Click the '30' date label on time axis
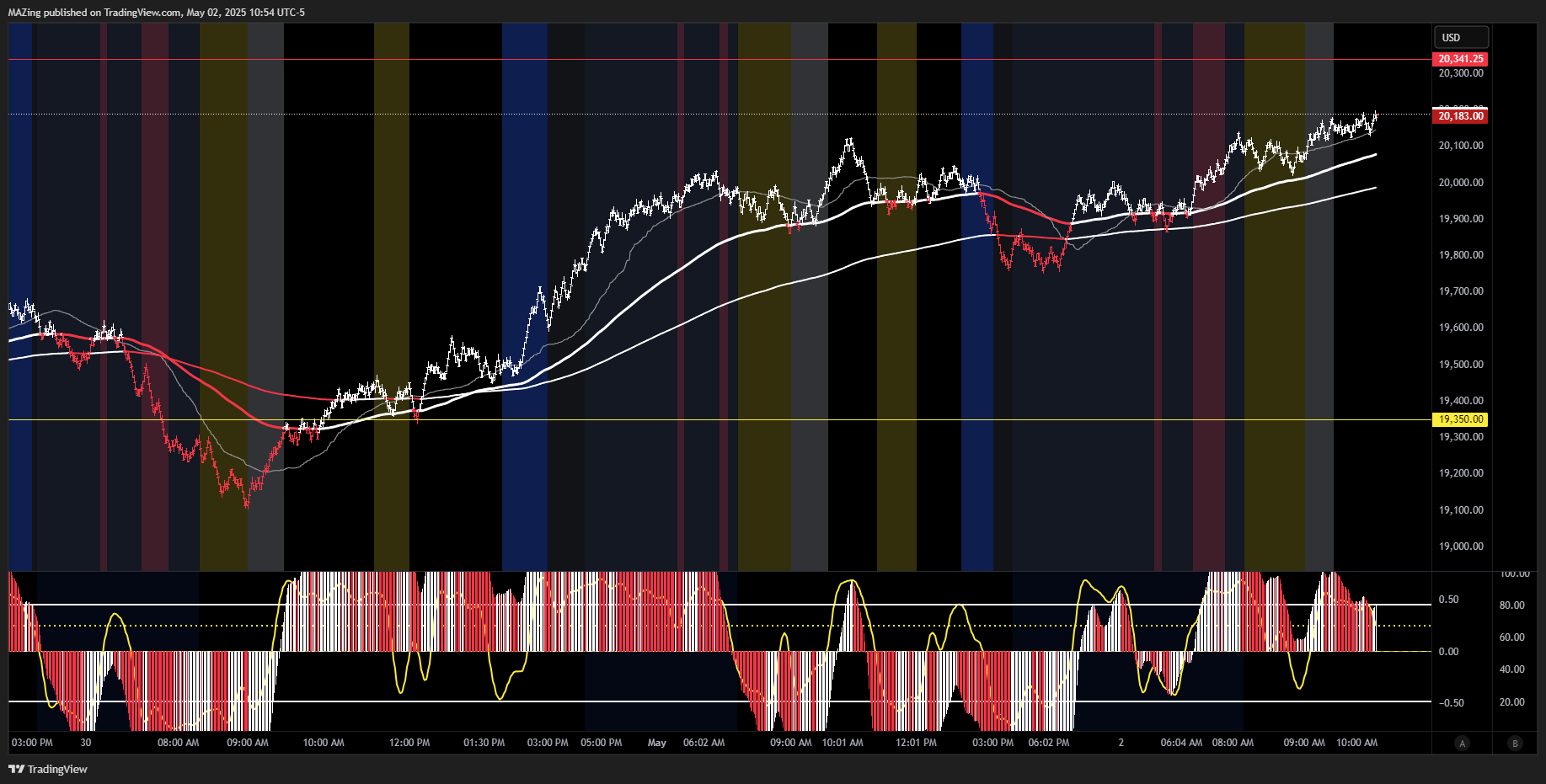 (86, 743)
